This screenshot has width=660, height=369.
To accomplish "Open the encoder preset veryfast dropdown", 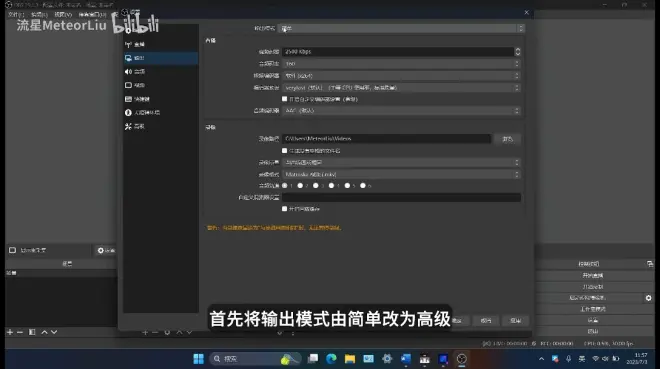I will [401, 88].
